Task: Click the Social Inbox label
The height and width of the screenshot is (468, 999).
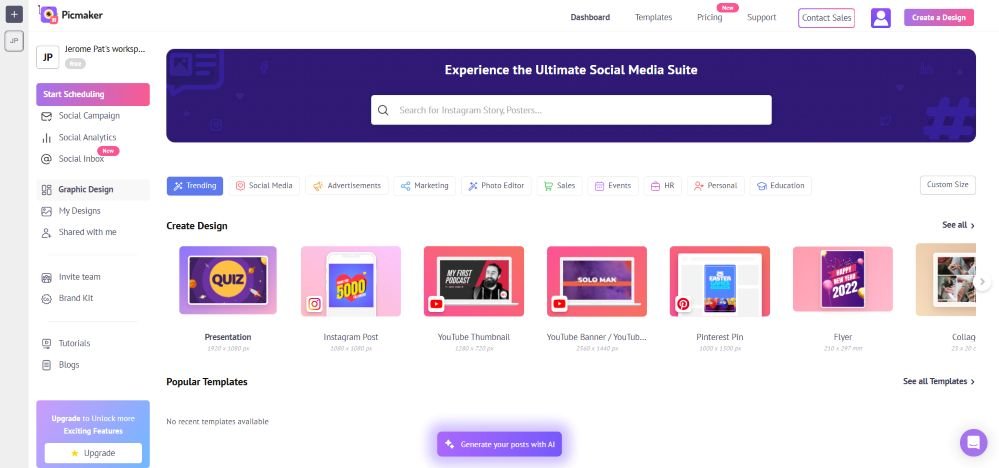Action: coord(82,159)
